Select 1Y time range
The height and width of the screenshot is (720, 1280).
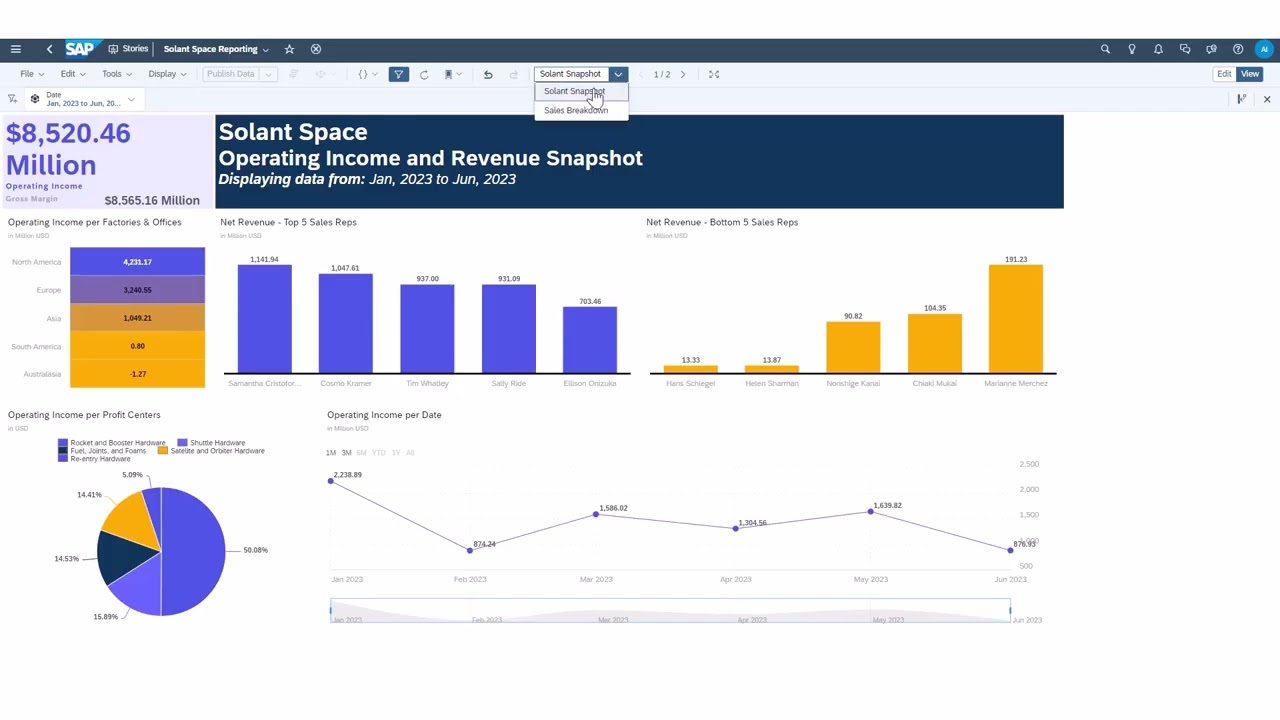click(x=396, y=453)
